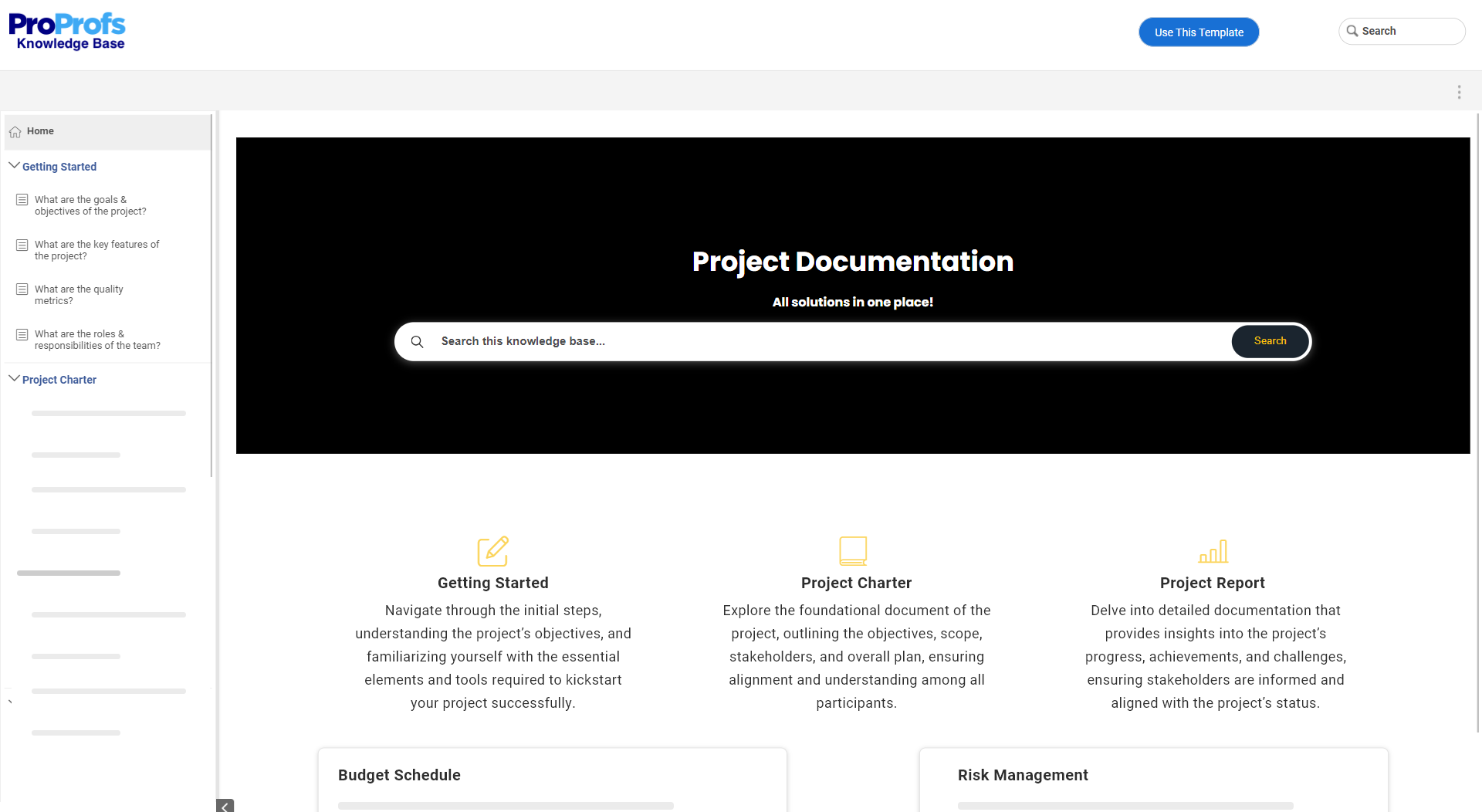Screen dimensions: 1482x812
Task: Click the document icon beside goals & objectives article
Action: click(22, 200)
